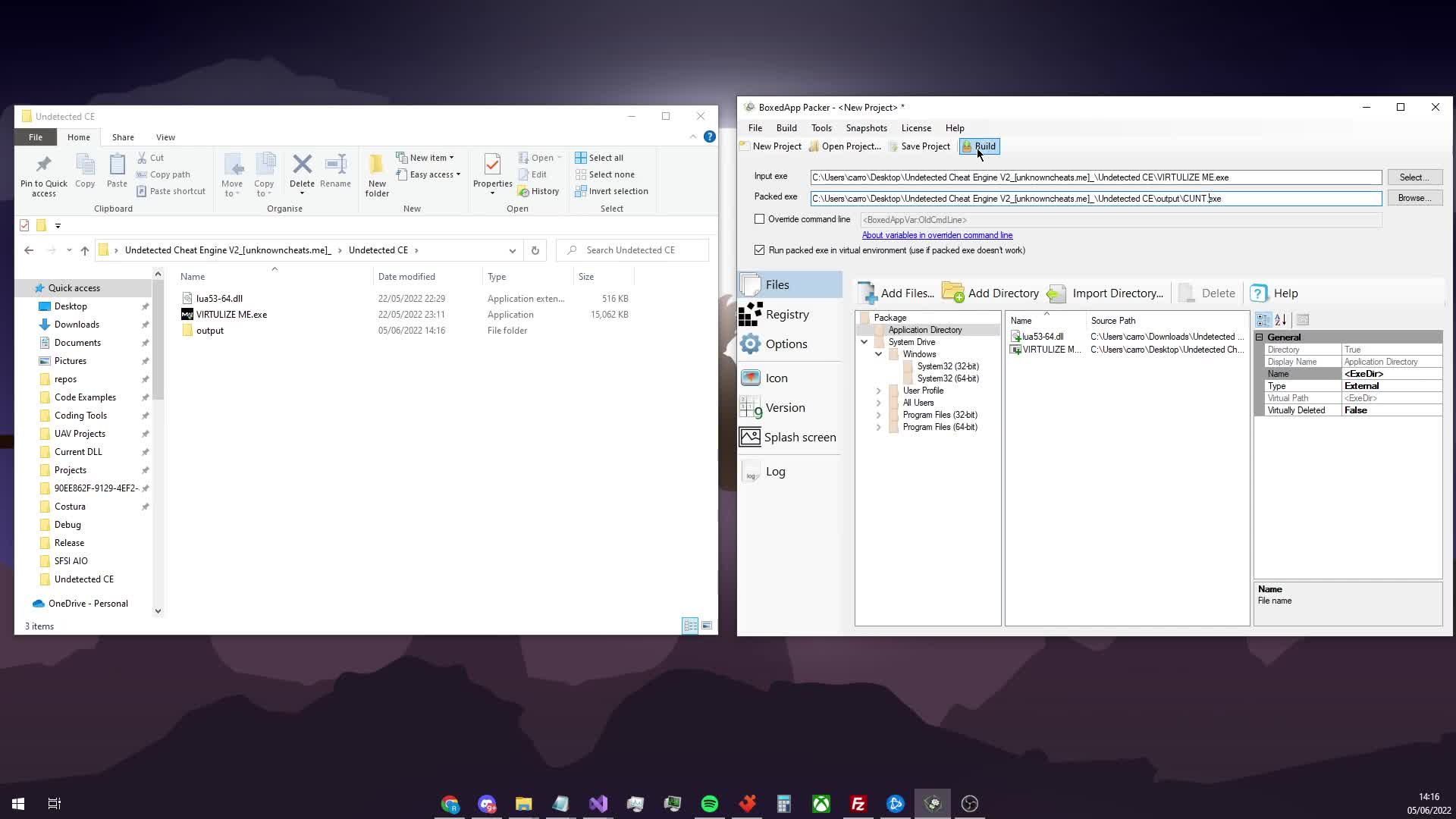Open the Version section
1456x819 pixels.
tap(785, 407)
